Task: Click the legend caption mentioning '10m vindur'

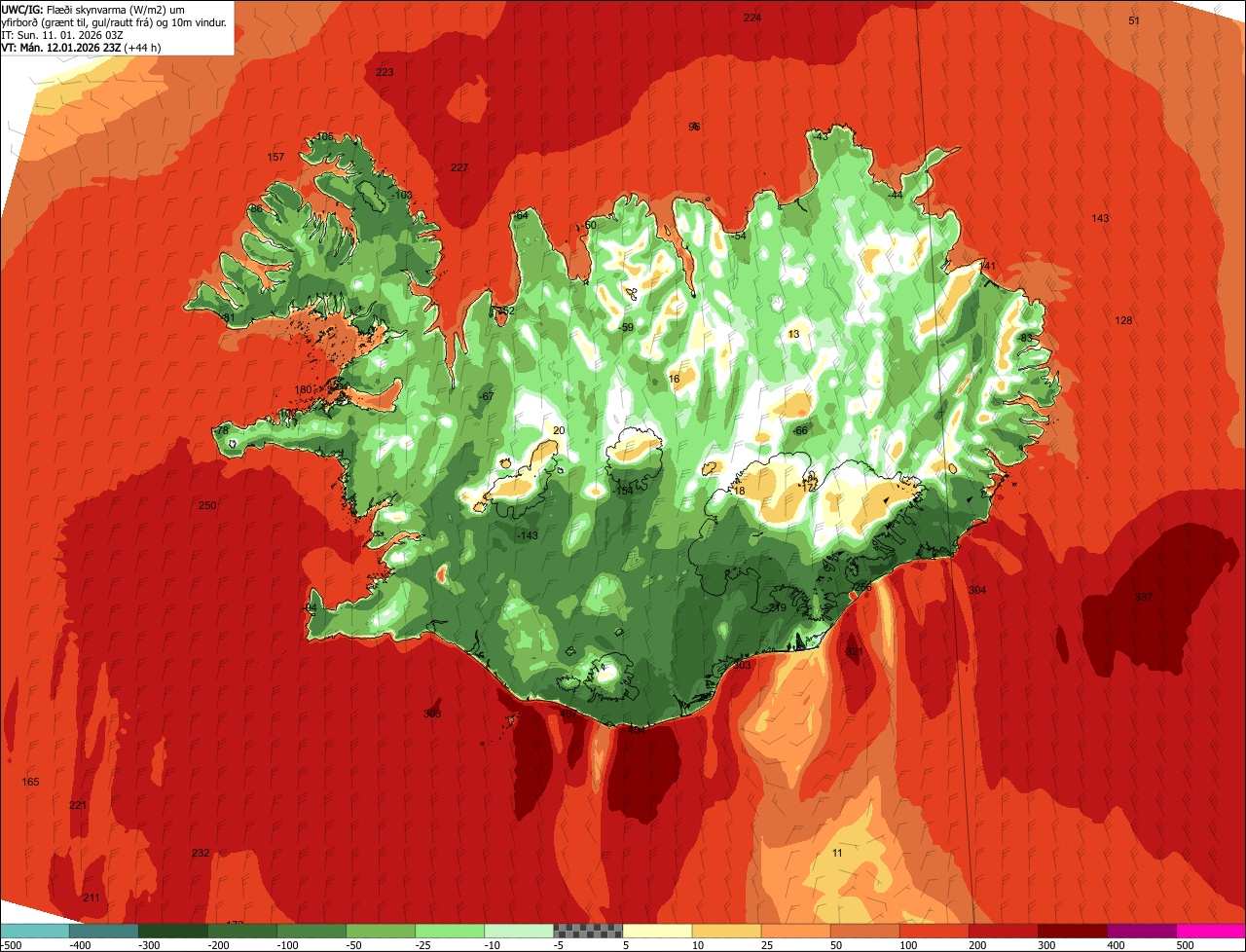Action: [114, 21]
